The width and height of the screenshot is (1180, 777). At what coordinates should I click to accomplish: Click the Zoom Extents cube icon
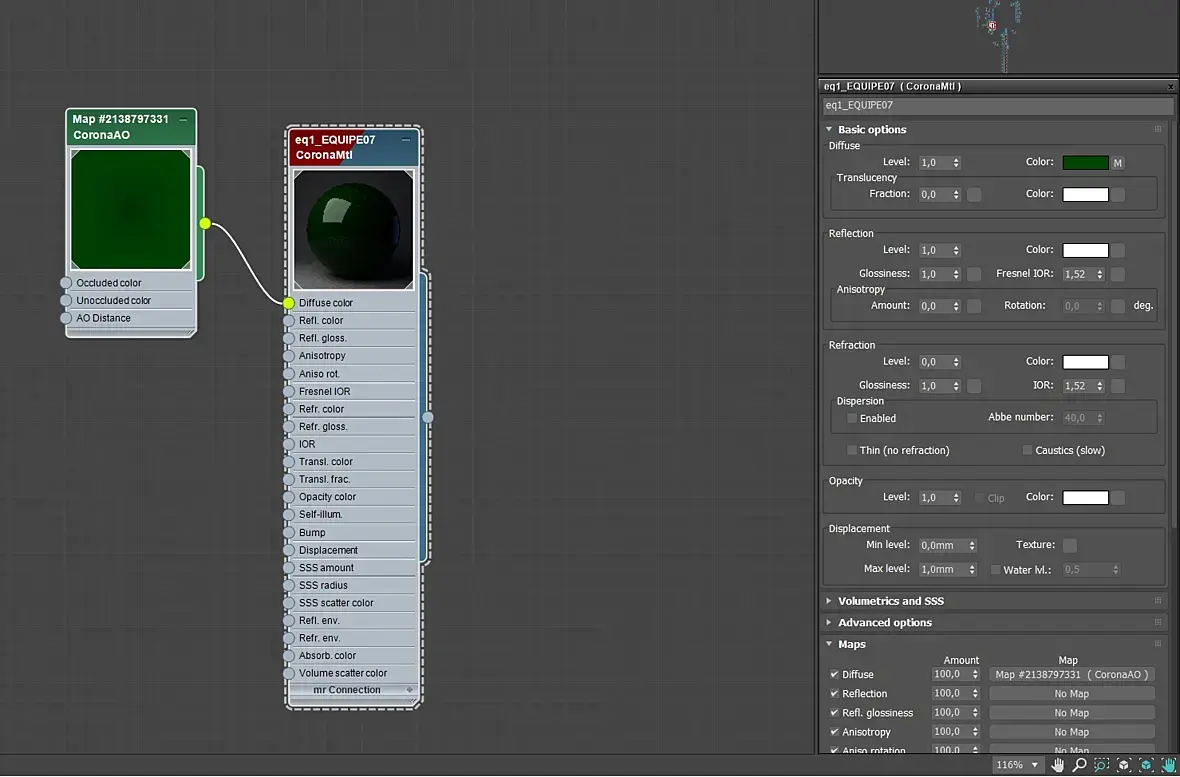(x=1124, y=765)
